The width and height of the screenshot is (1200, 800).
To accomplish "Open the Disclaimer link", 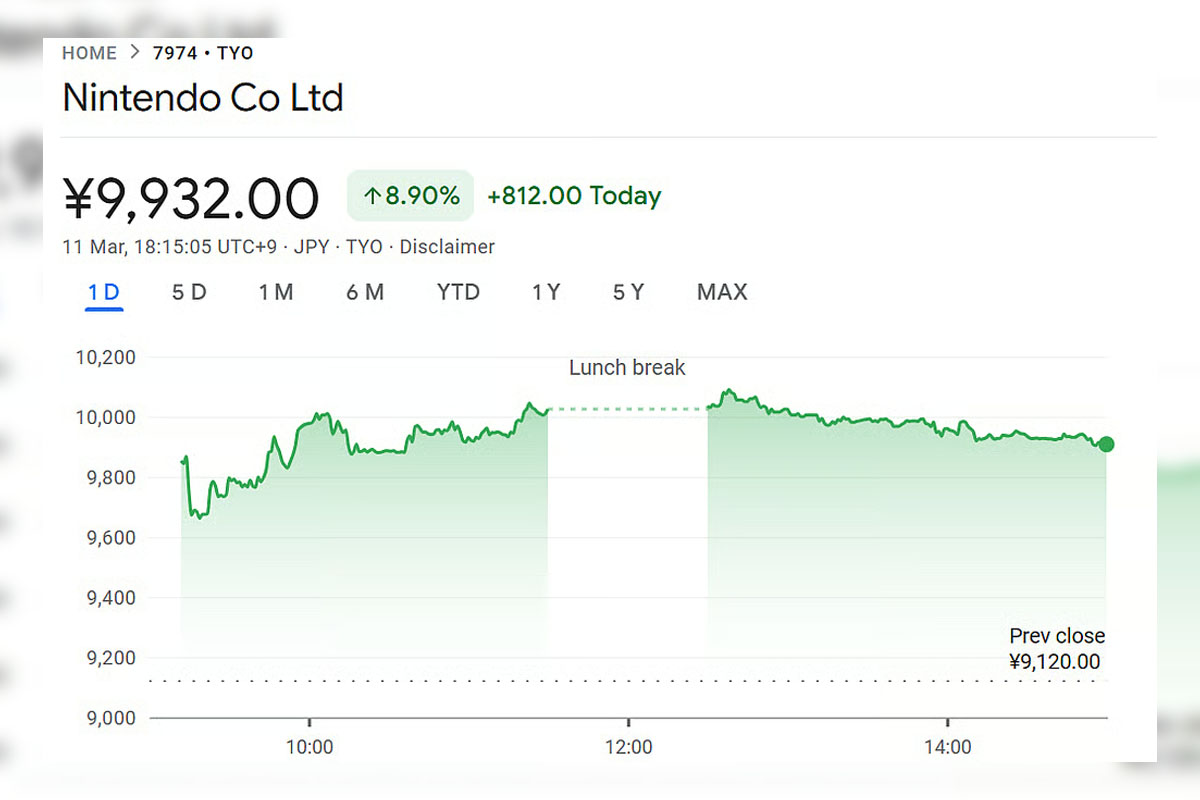I will pyautogui.click(x=447, y=246).
